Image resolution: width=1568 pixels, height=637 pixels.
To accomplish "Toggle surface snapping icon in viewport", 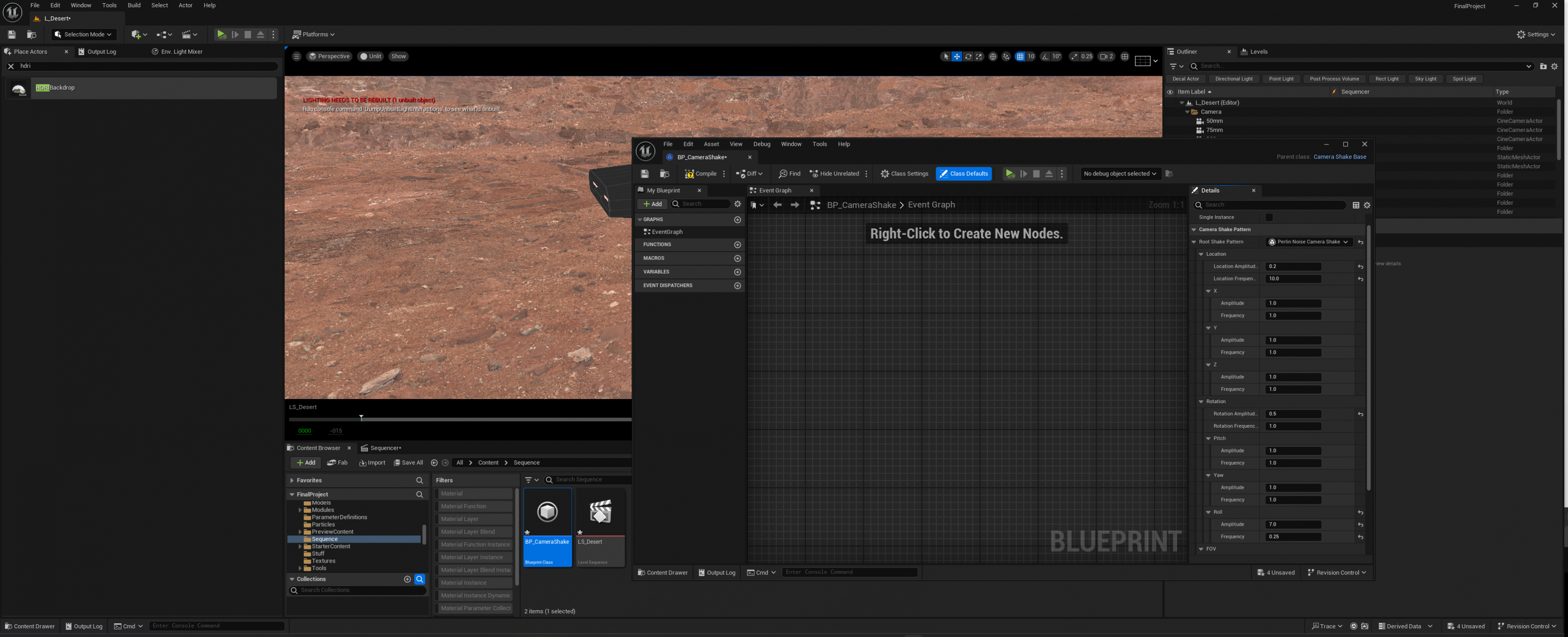I will tap(1006, 57).
